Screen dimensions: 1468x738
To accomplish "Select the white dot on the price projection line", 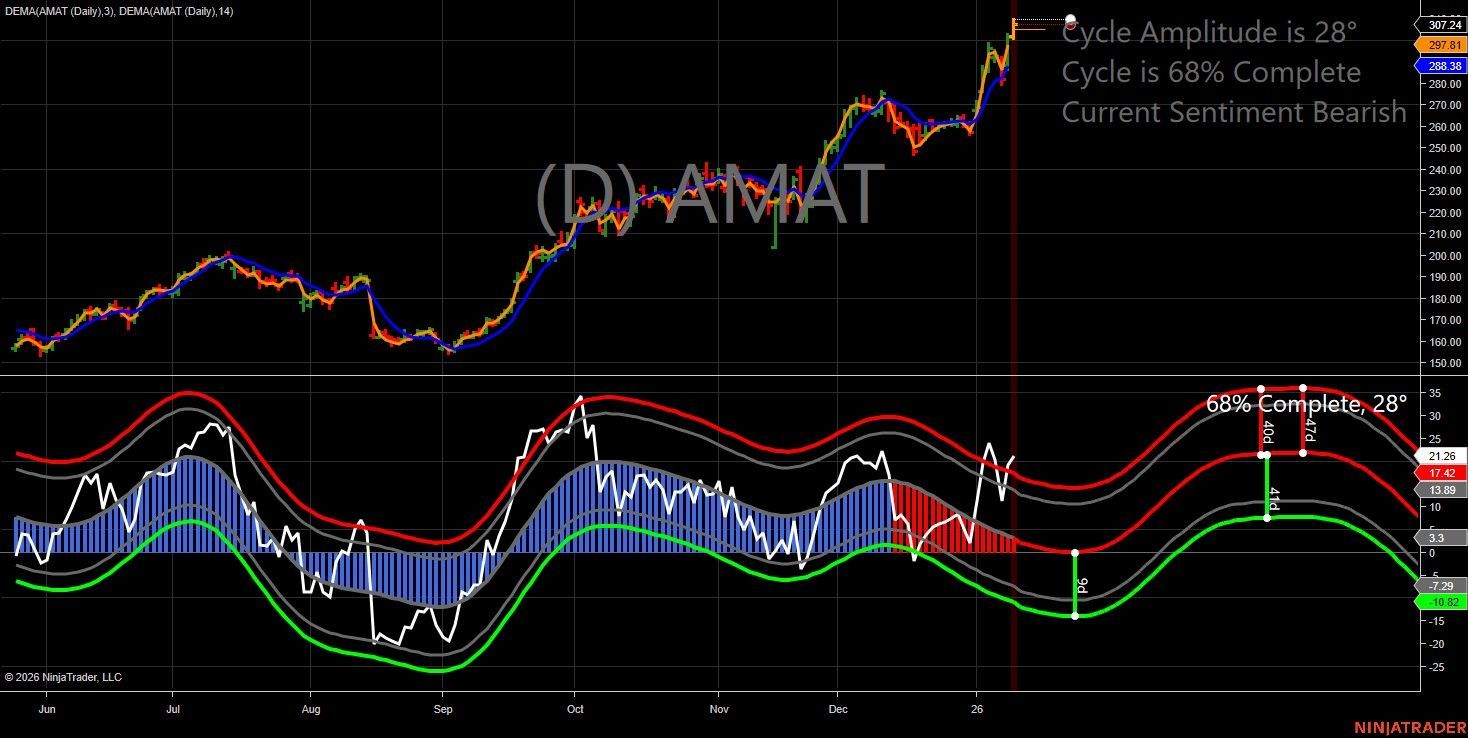I will [1071, 20].
